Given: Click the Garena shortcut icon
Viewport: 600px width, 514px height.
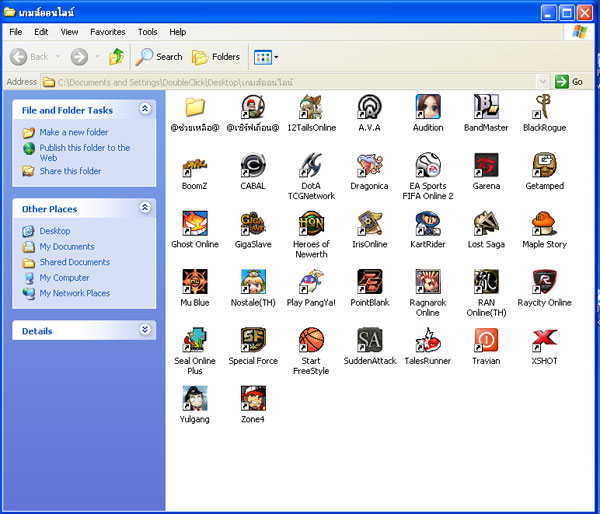Looking at the screenshot, I should click(486, 165).
